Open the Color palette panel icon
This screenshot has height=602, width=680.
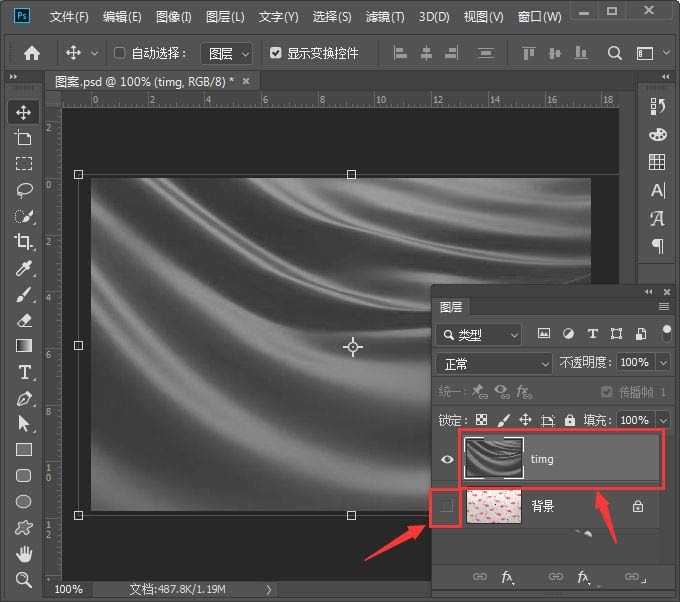(x=657, y=134)
